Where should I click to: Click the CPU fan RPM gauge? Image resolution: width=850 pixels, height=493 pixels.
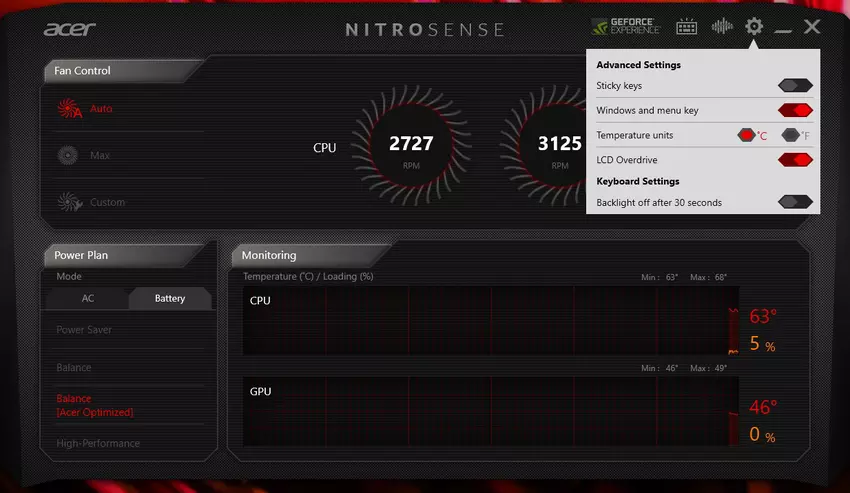(x=411, y=148)
